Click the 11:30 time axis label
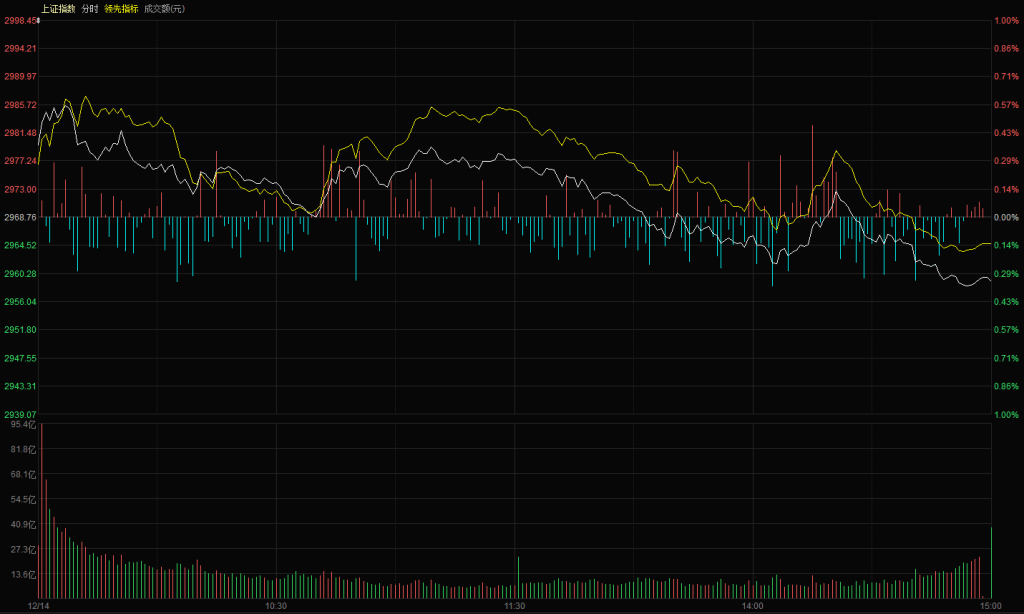 (x=515, y=606)
